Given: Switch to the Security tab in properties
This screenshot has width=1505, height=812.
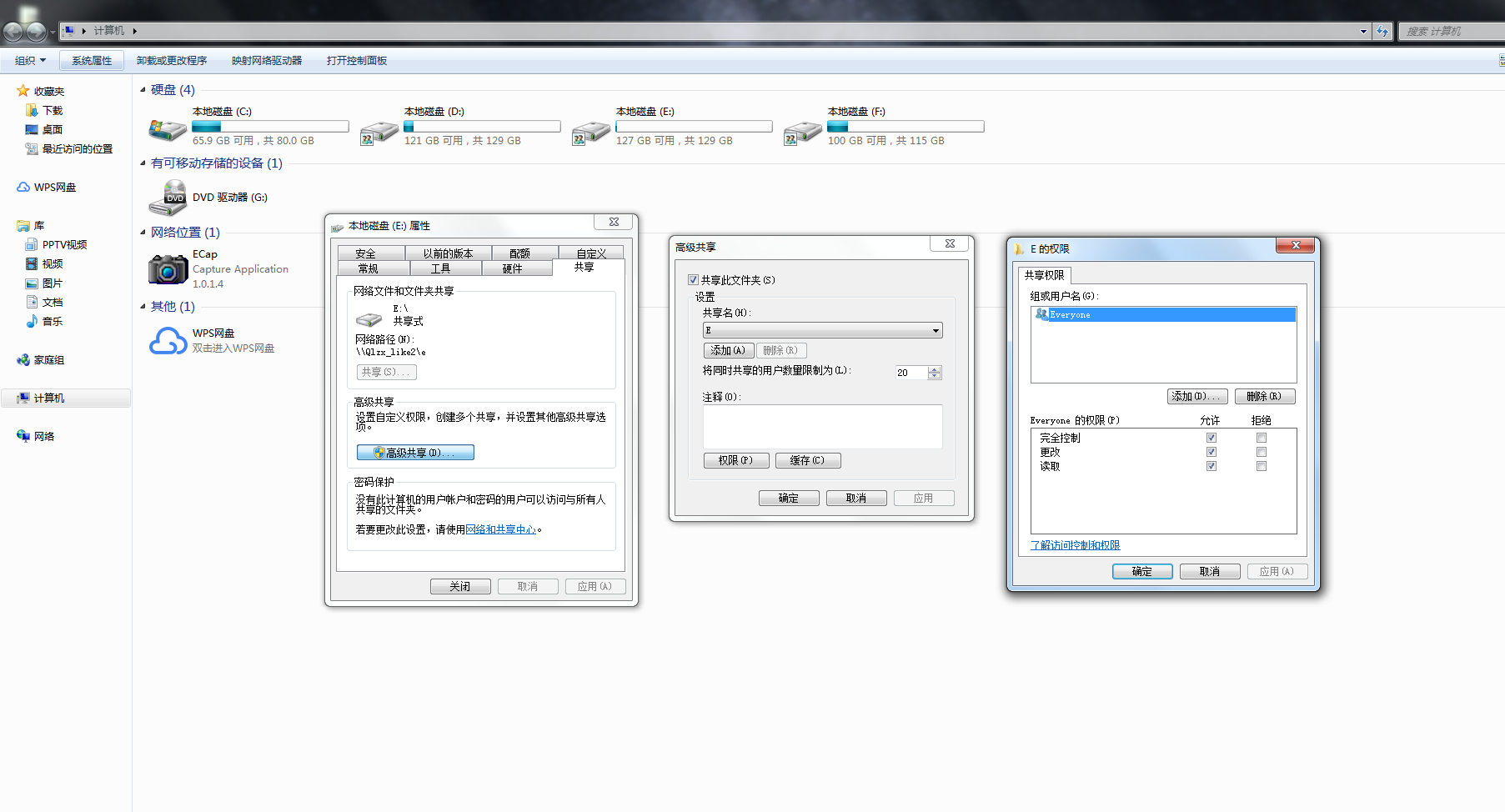Looking at the screenshot, I should [x=365, y=253].
